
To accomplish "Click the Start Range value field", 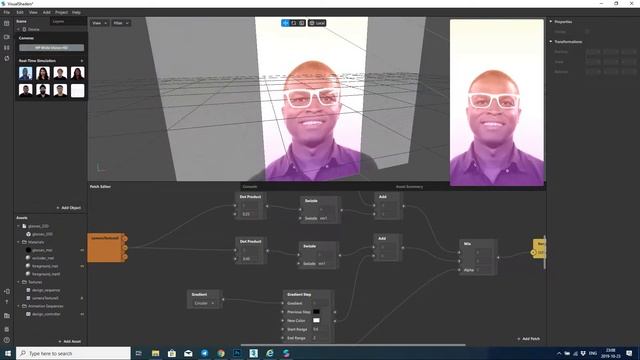I will [x=321, y=329].
